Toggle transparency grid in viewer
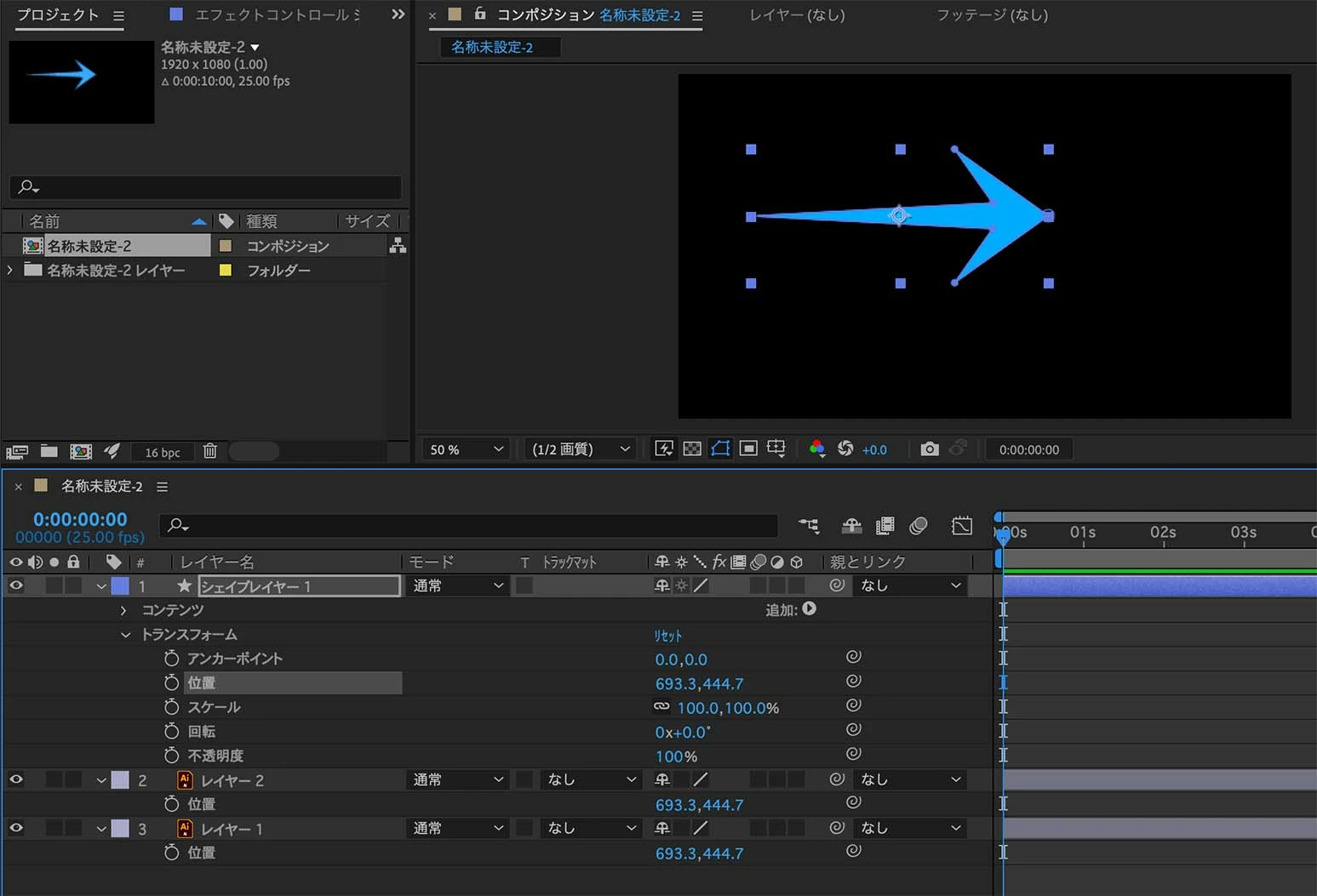The height and width of the screenshot is (896, 1317). (x=692, y=448)
